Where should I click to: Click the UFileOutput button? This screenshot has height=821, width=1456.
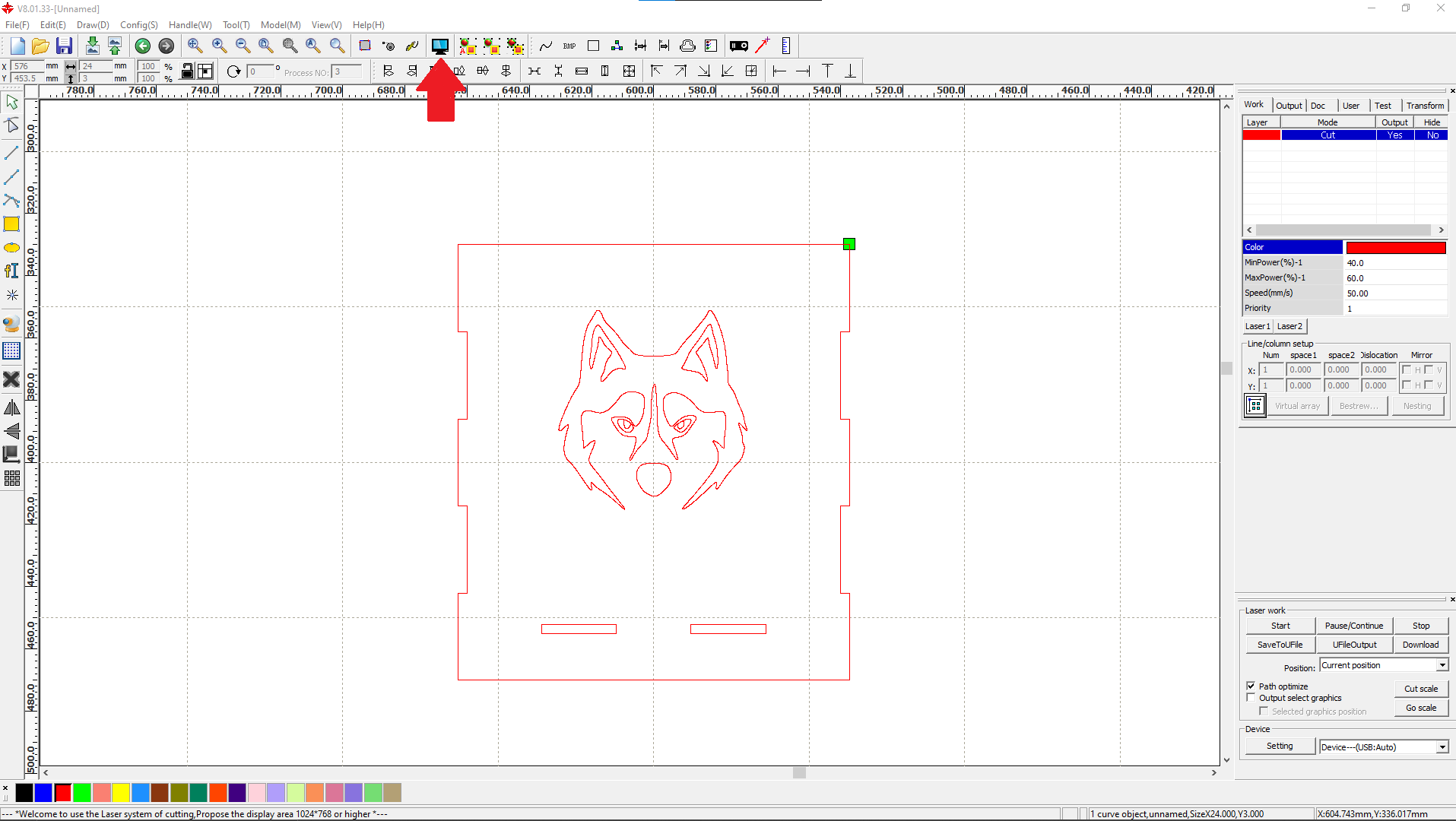pos(1354,645)
